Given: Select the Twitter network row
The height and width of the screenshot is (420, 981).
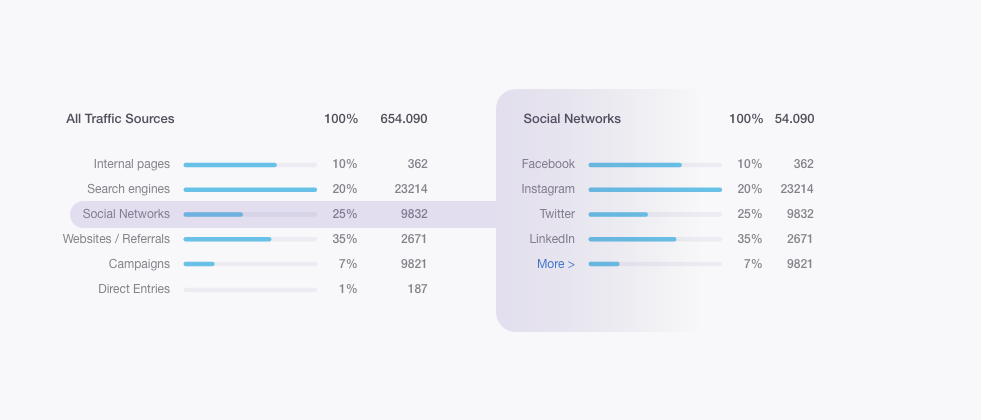Looking at the screenshot, I should click(x=557, y=214).
